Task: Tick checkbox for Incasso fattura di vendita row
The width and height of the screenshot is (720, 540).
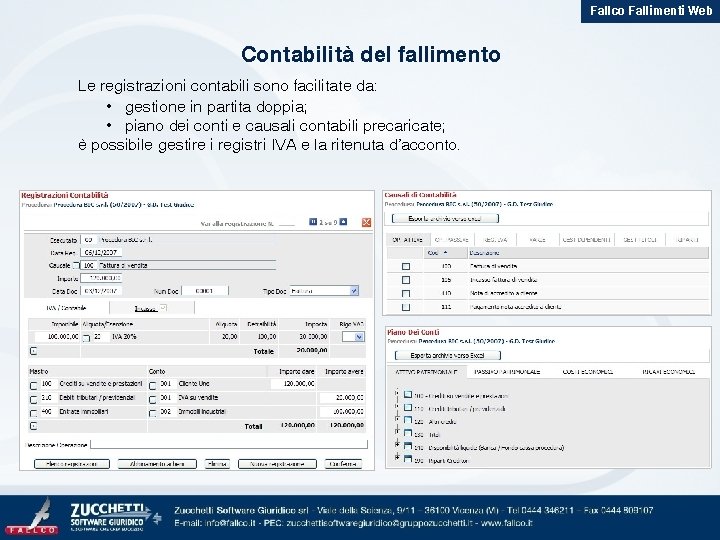Action: click(x=406, y=280)
